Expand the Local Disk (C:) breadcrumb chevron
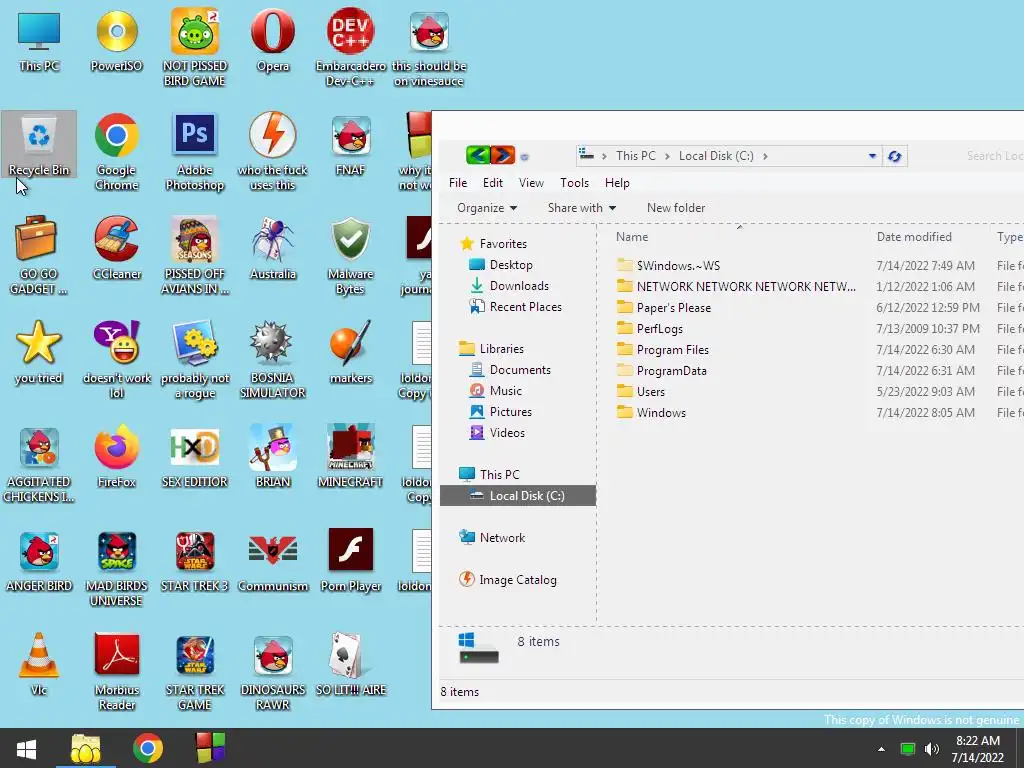Screen dimensions: 1024x768 tap(765, 156)
